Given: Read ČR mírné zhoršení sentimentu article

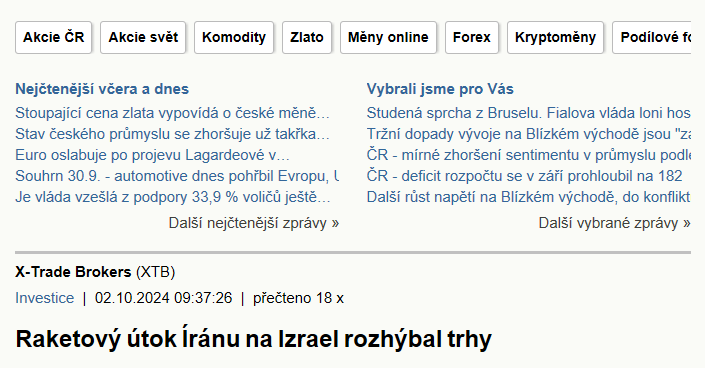Looking at the screenshot, I should [528, 155].
